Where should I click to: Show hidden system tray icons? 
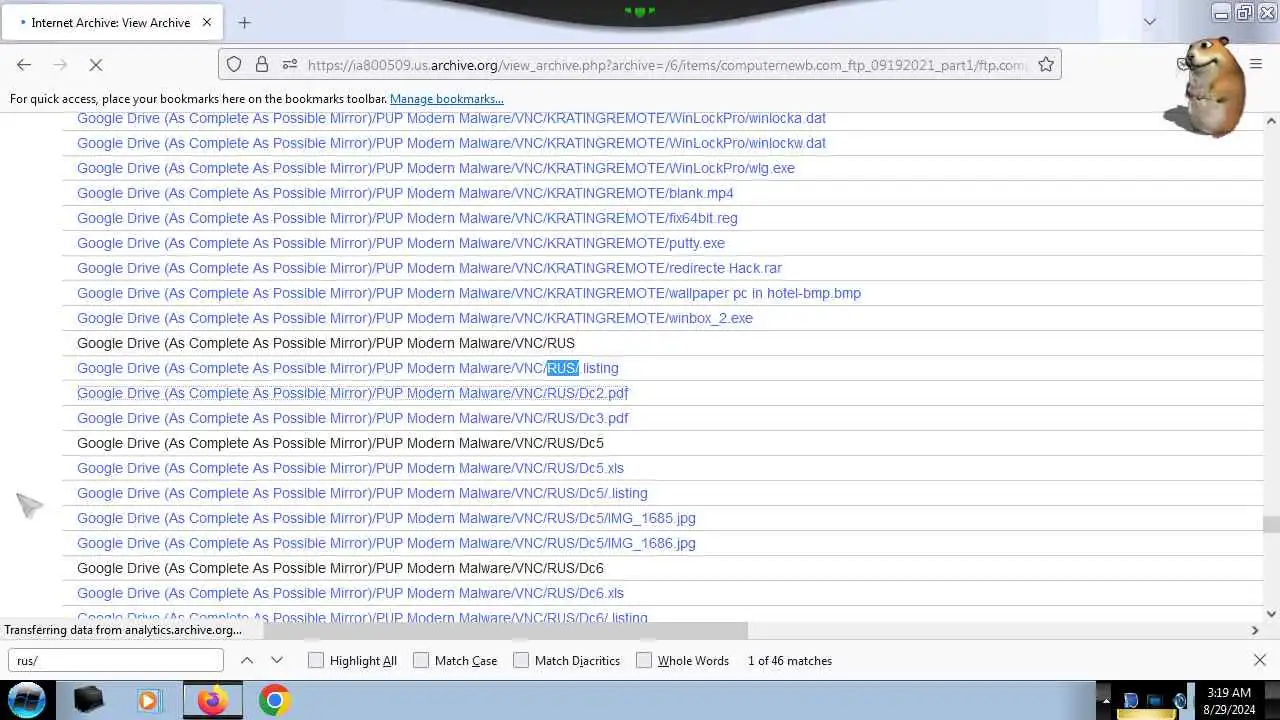[x=1105, y=701]
